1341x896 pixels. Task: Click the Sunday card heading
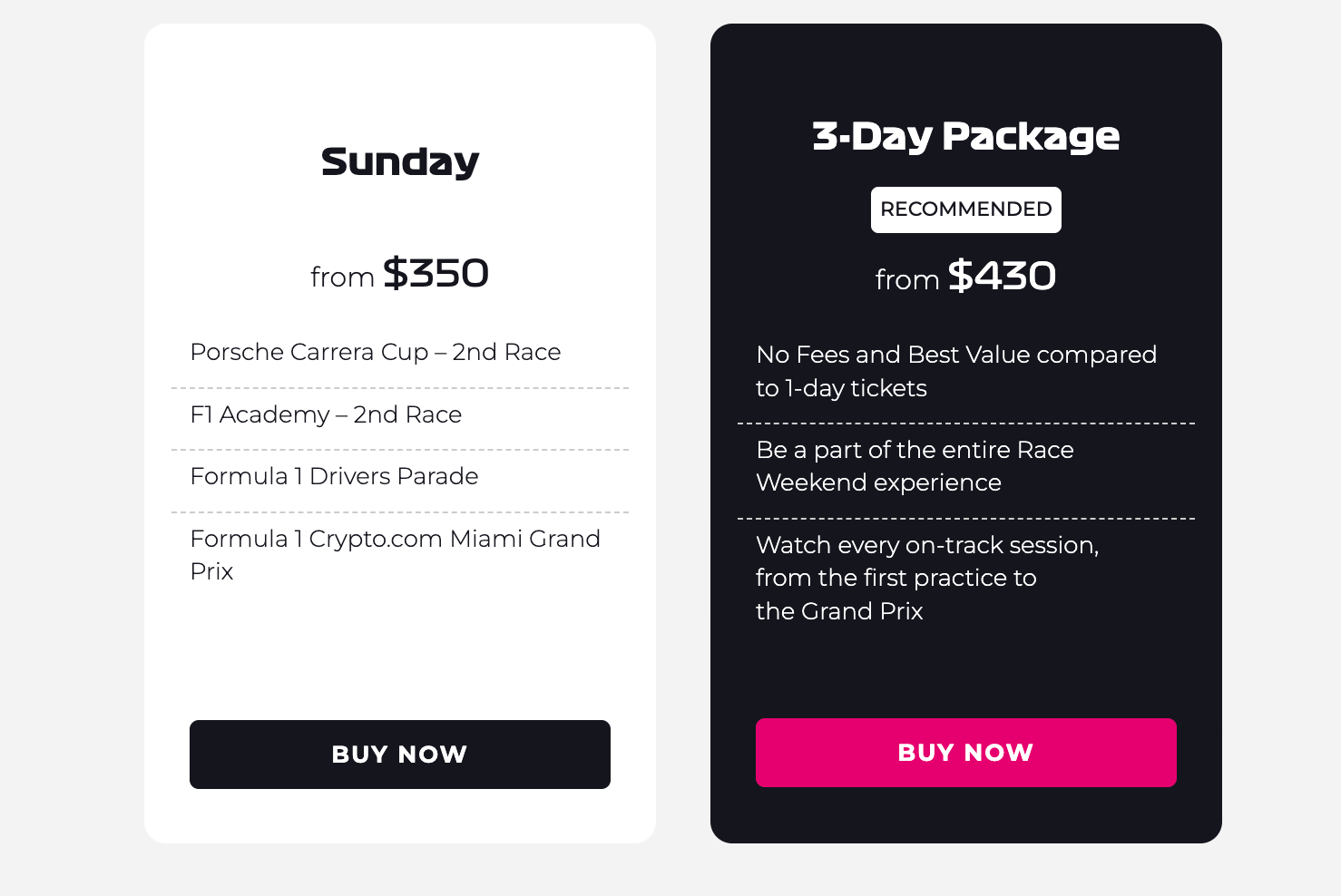pyautogui.click(x=399, y=161)
